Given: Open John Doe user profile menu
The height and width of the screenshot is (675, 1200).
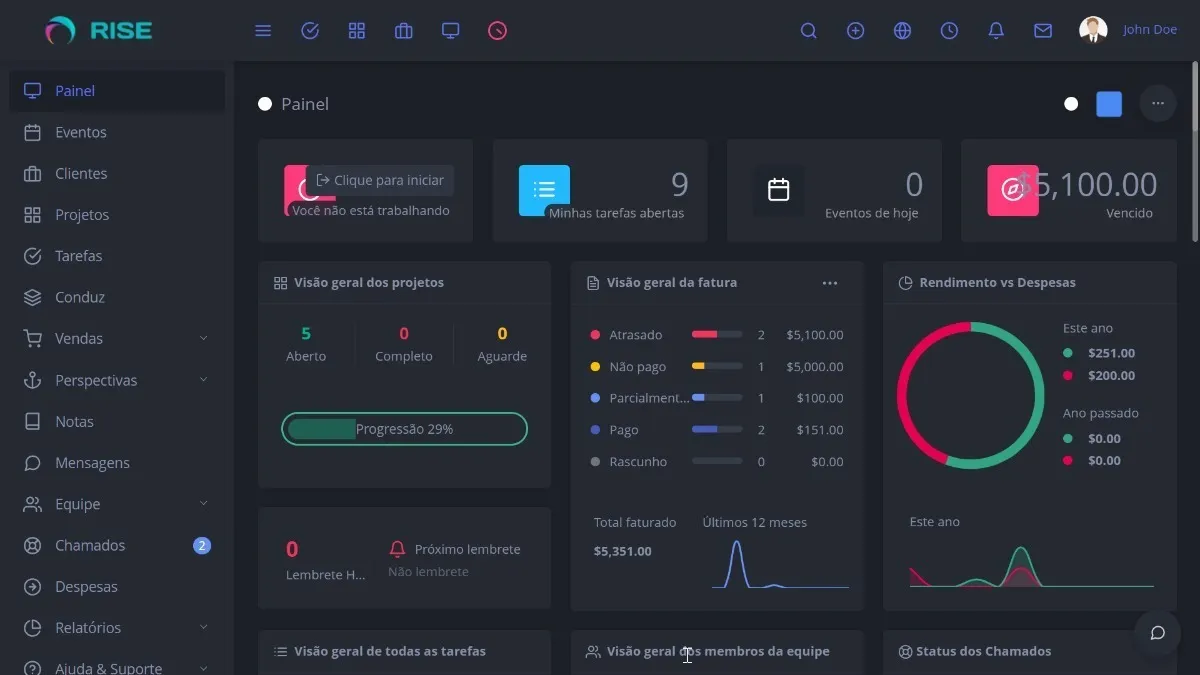Looking at the screenshot, I should point(1128,30).
